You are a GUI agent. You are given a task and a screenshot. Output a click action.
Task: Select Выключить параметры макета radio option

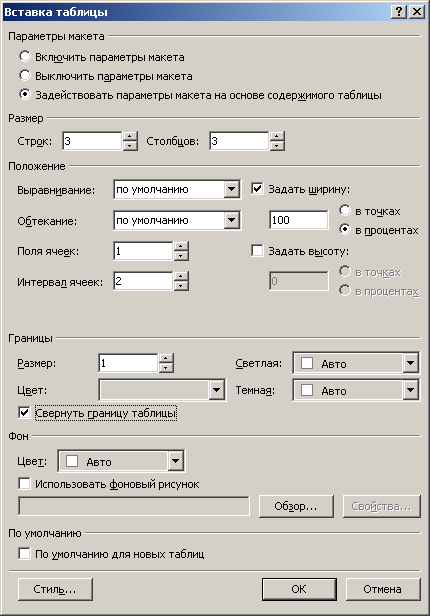pyautogui.click(x=25, y=75)
